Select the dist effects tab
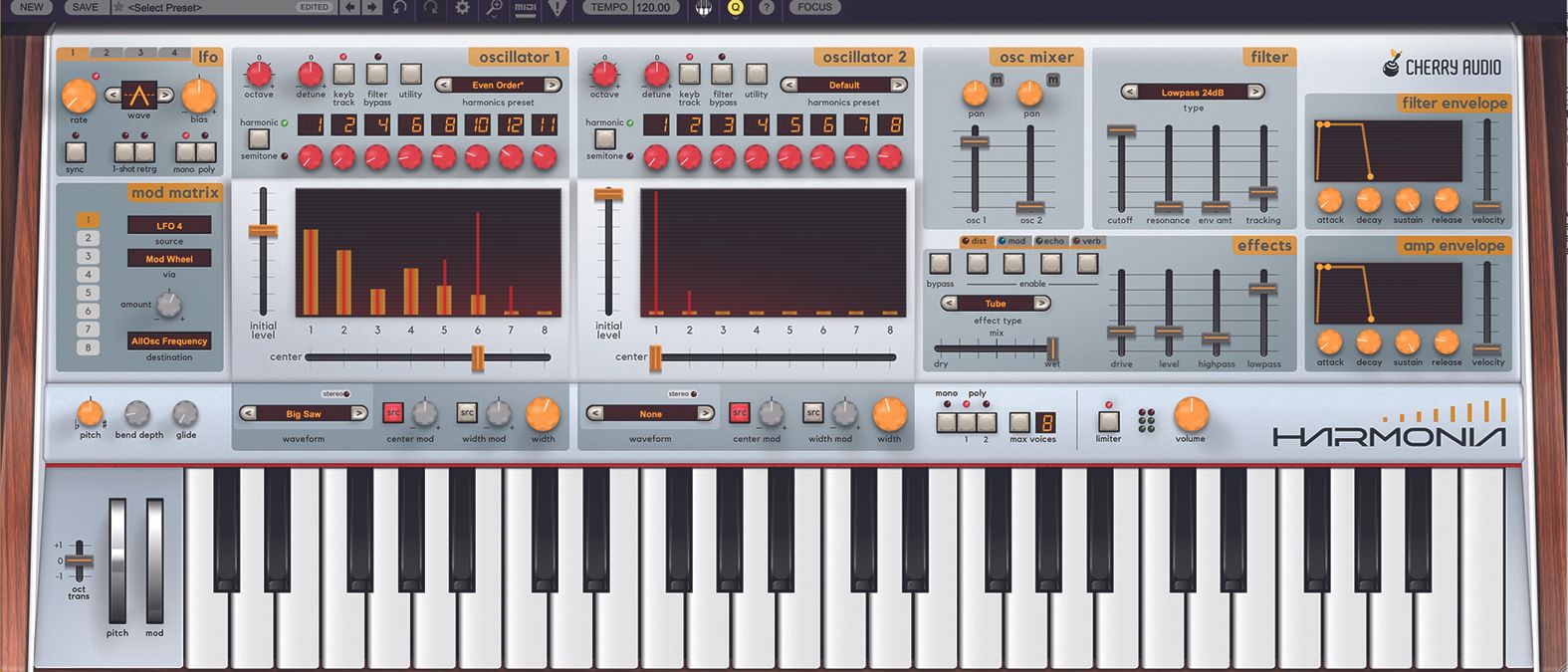The image size is (1568, 672). coord(977,241)
